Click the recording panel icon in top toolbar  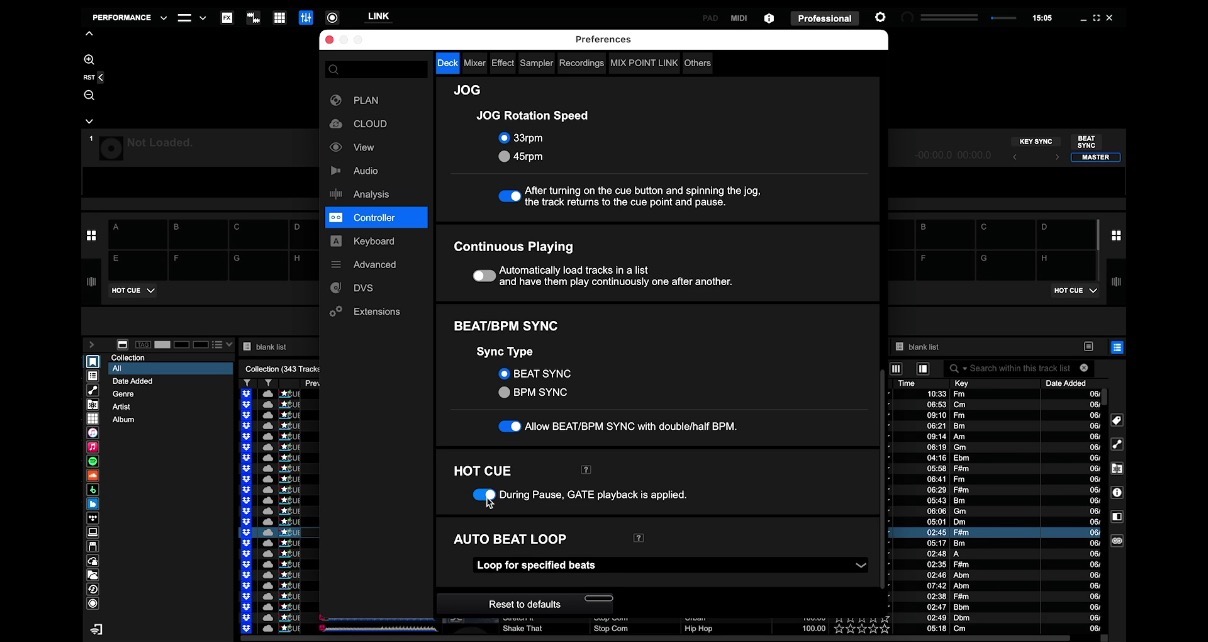pos(332,18)
